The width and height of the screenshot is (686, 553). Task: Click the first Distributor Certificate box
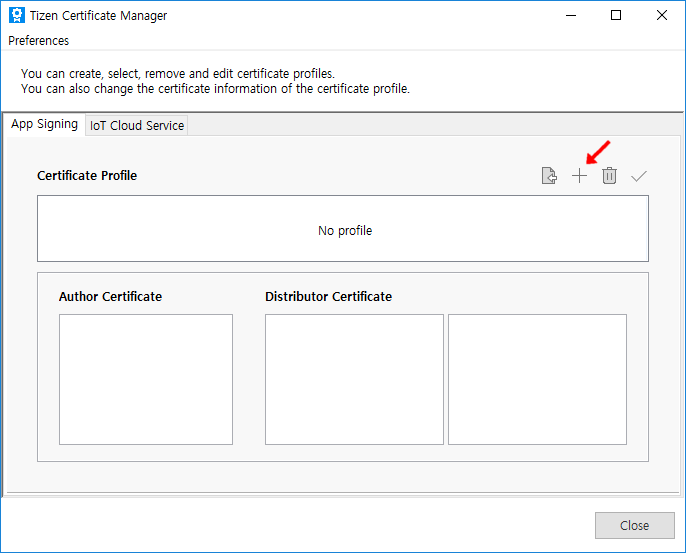tap(354, 379)
